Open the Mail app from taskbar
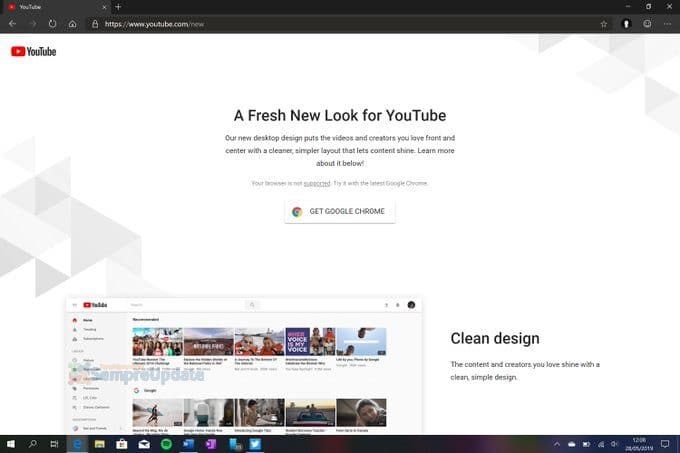 point(144,444)
